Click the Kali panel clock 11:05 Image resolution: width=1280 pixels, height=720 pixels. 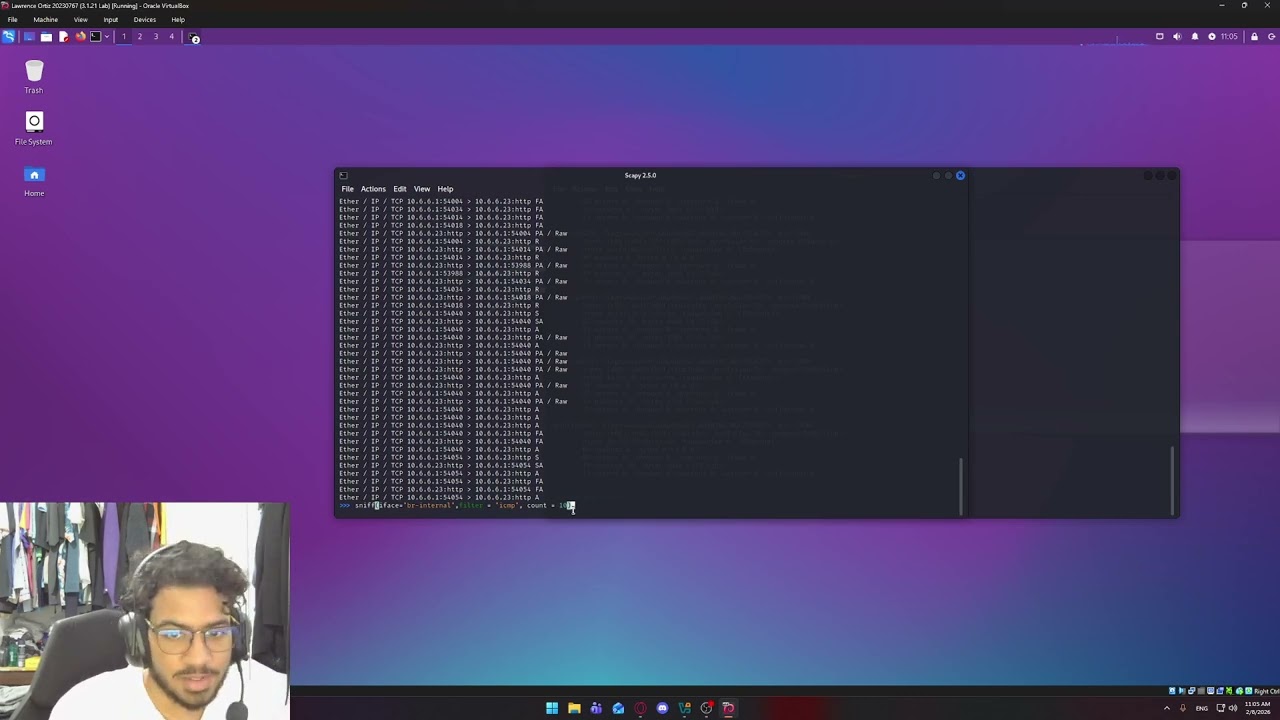(x=1229, y=37)
